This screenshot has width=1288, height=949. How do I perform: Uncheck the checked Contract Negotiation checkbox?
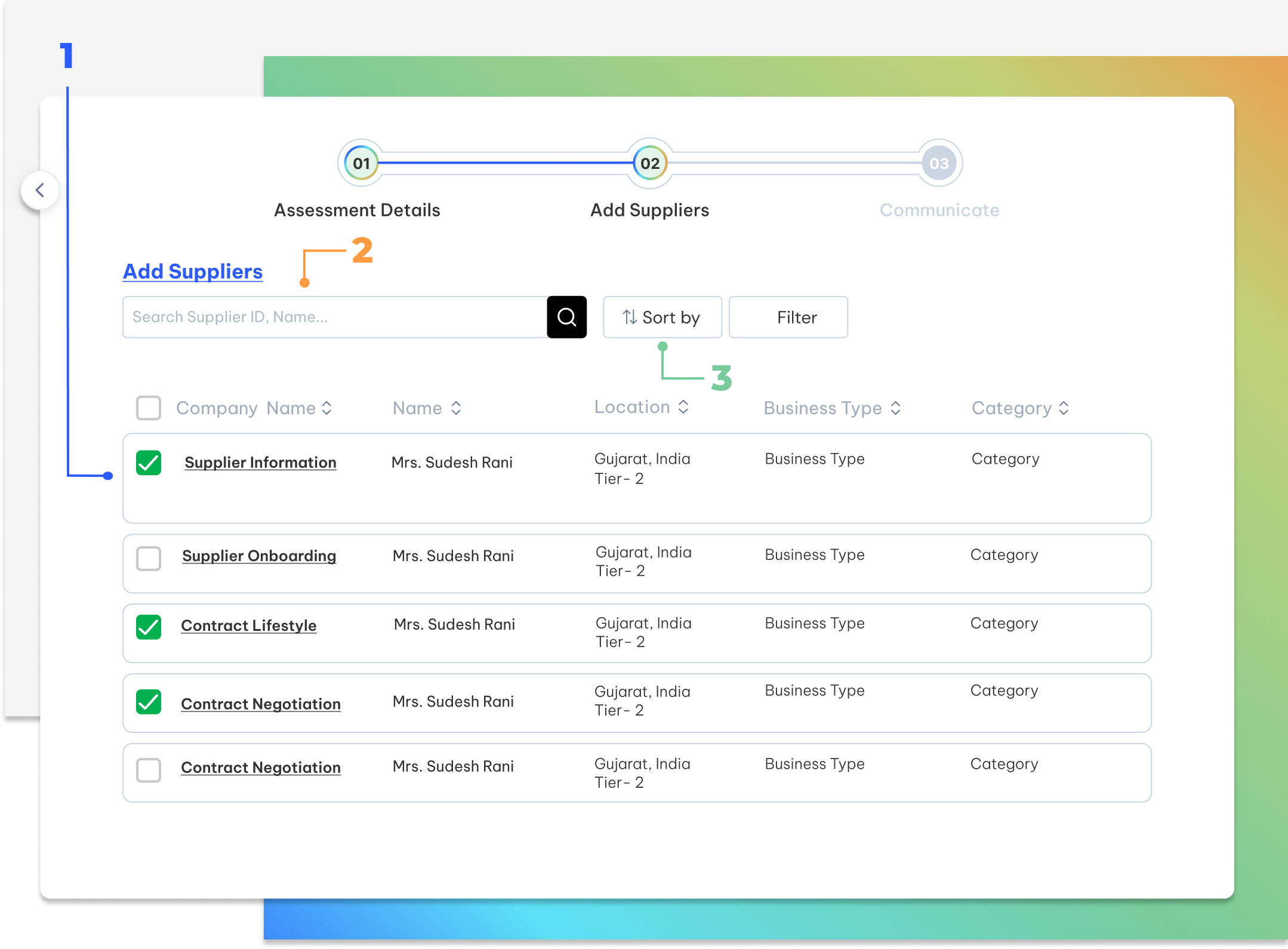click(149, 702)
